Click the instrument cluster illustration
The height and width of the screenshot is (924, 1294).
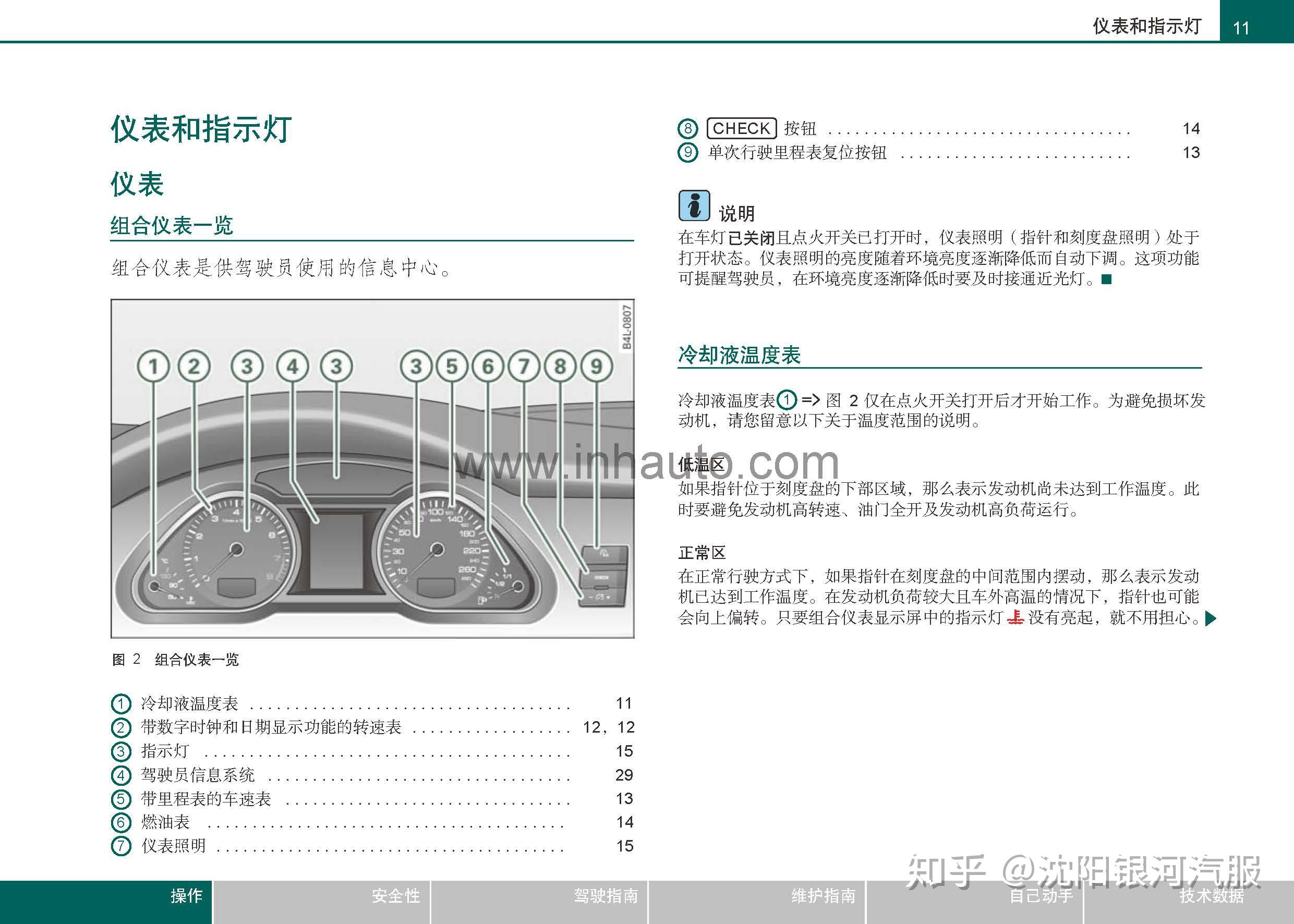coord(373,468)
